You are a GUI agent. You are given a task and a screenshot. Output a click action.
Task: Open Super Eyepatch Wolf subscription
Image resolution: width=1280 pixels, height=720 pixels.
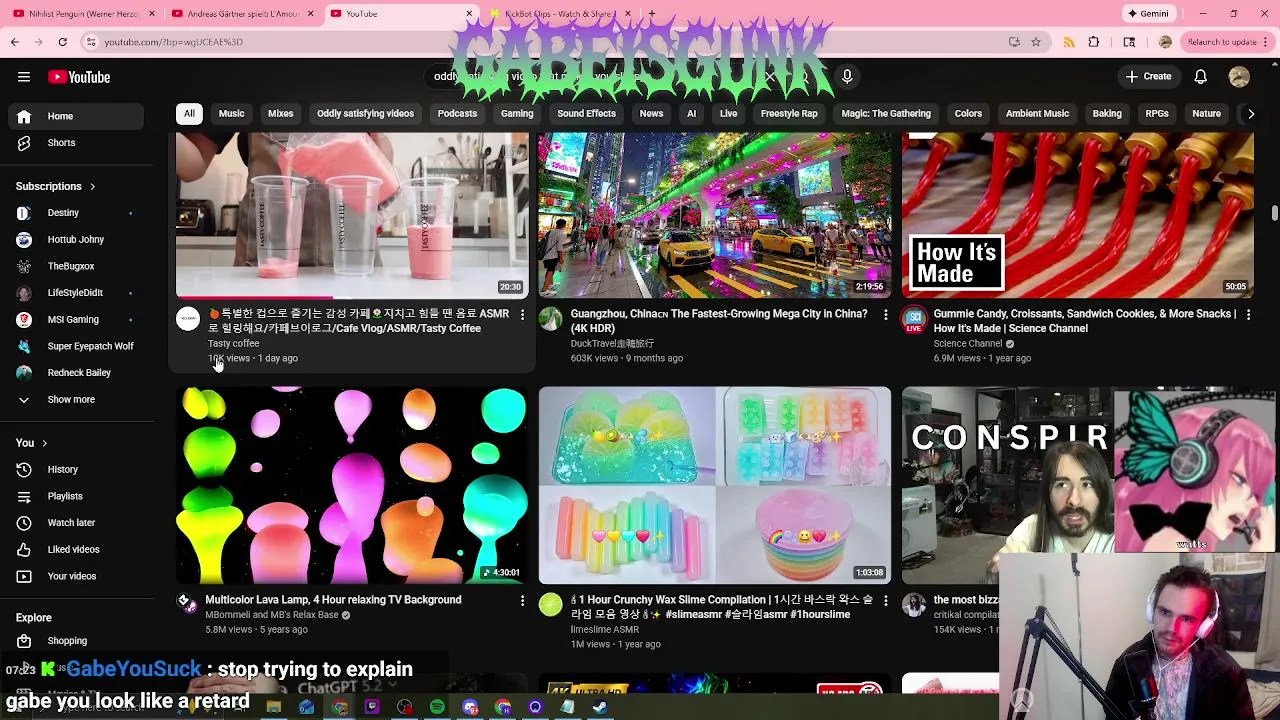coord(76,346)
